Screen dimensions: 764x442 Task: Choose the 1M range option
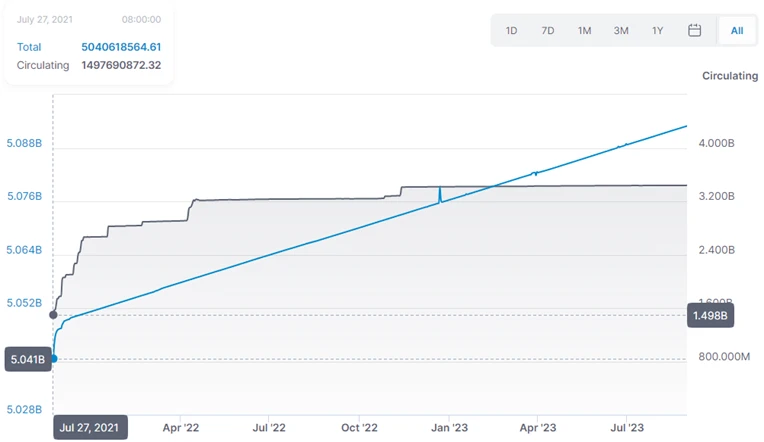(584, 30)
